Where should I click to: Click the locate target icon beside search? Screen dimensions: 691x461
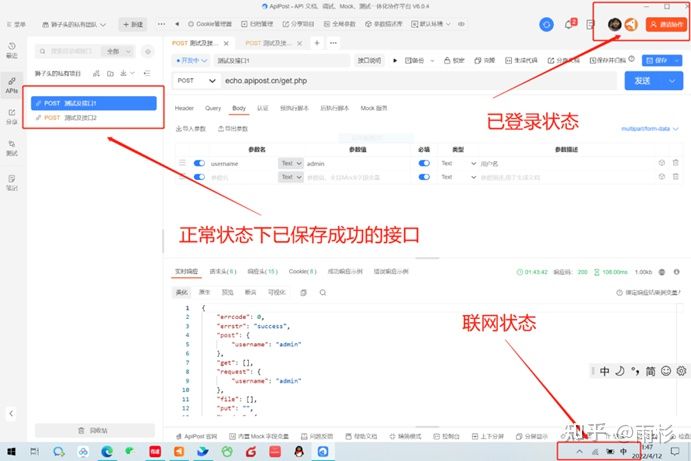click(148, 52)
